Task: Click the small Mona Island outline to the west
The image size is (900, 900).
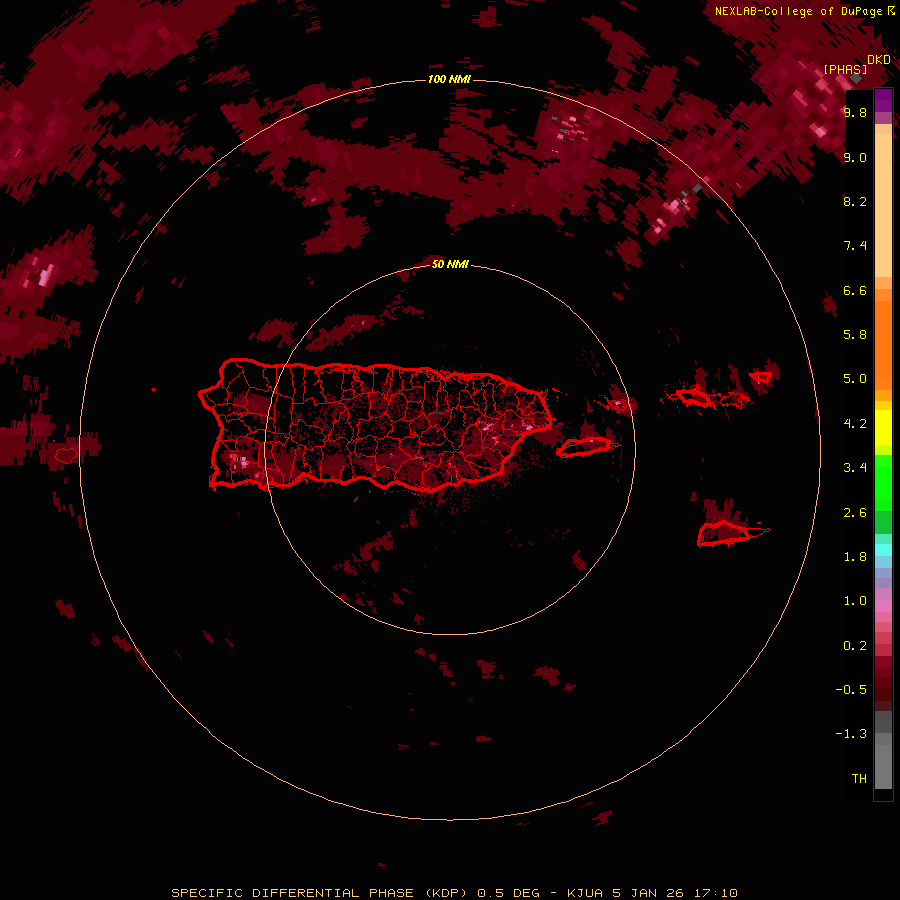Action: pos(66,456)
